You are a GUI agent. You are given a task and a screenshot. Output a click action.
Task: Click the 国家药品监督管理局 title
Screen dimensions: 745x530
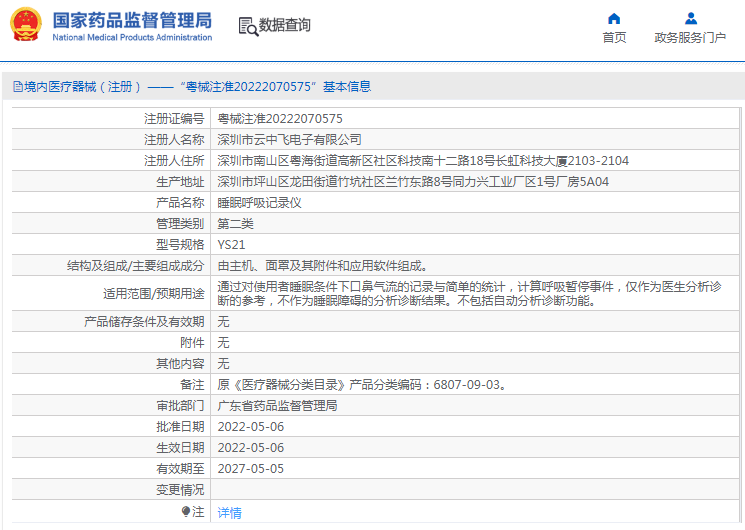coord(132,20)
